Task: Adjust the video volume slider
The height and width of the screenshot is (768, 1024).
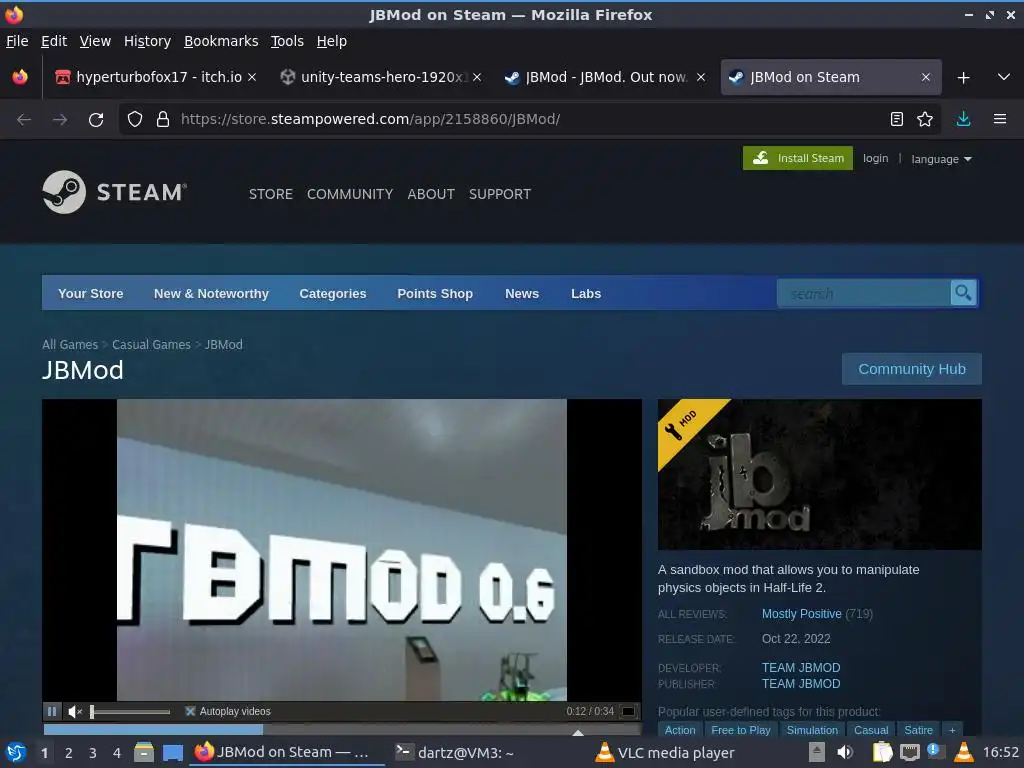Action: point(130,711)
